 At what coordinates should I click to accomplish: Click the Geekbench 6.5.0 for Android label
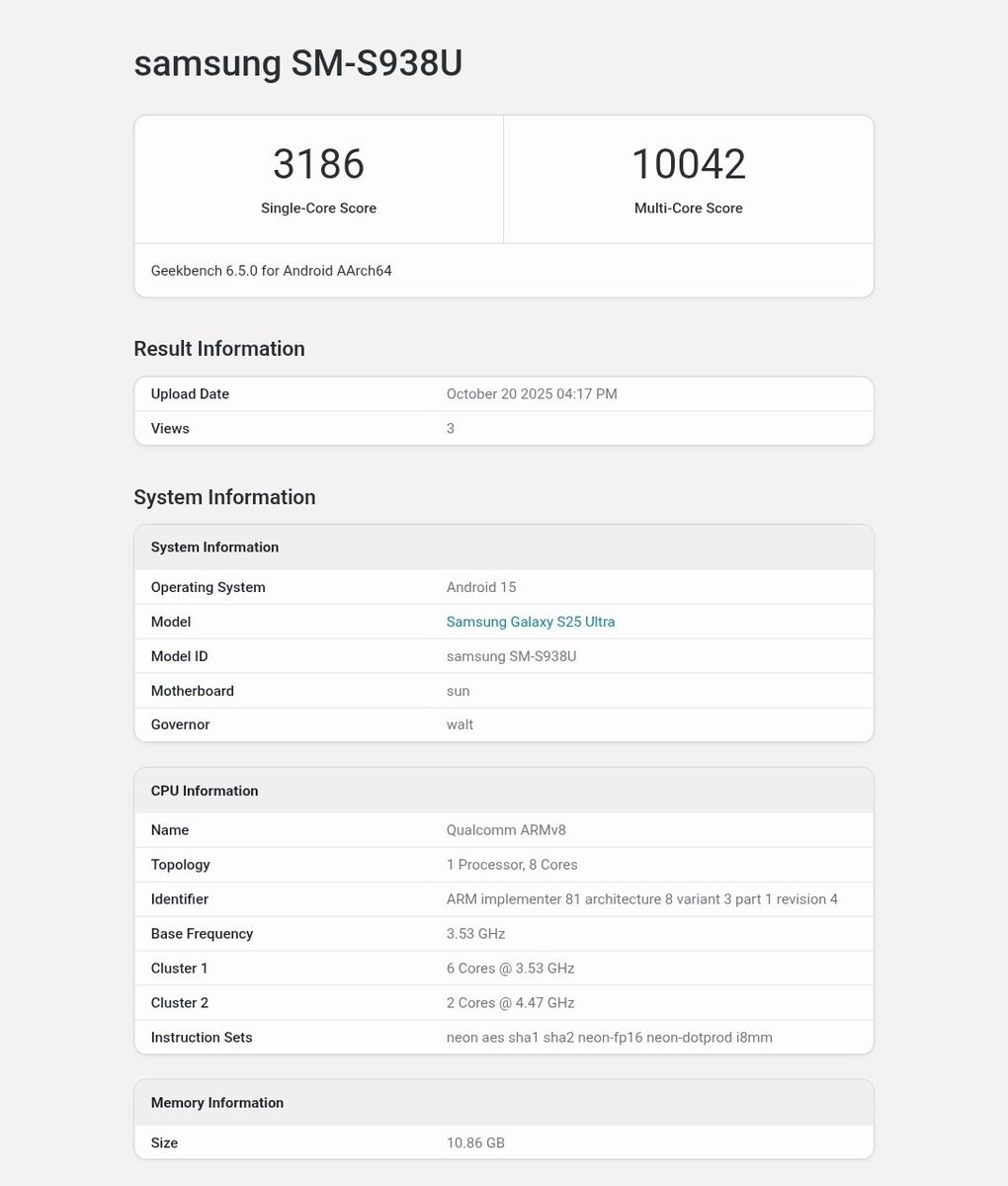click(x=271, y=270)
